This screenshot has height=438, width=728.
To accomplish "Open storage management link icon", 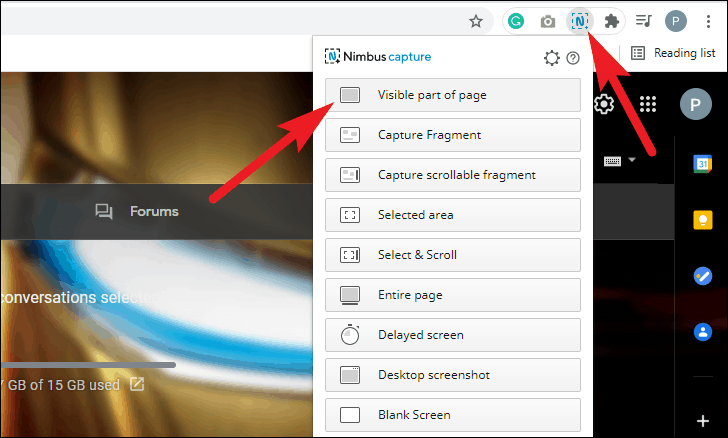I will [x=136, y=384].
